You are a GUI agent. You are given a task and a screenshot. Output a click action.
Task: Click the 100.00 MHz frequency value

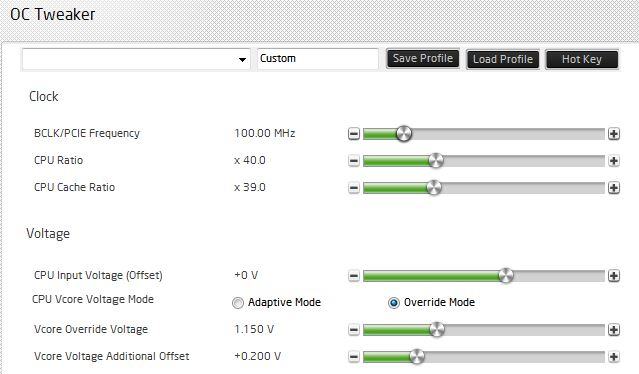click(265, 133)
